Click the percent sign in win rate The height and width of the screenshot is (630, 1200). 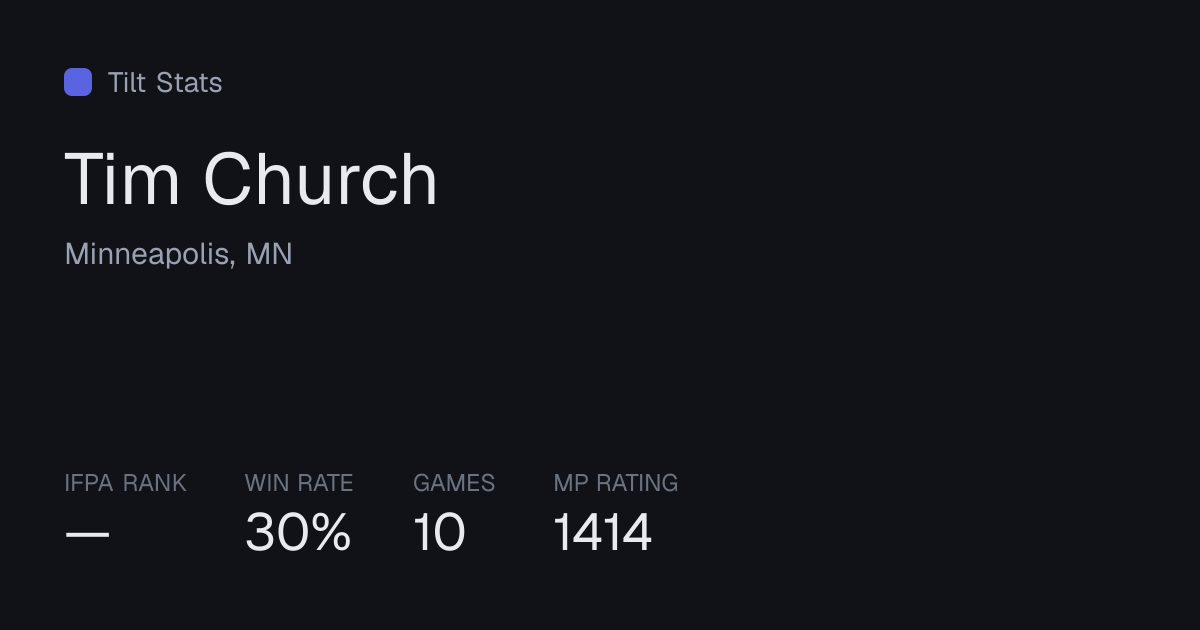(x=329, y=532)
